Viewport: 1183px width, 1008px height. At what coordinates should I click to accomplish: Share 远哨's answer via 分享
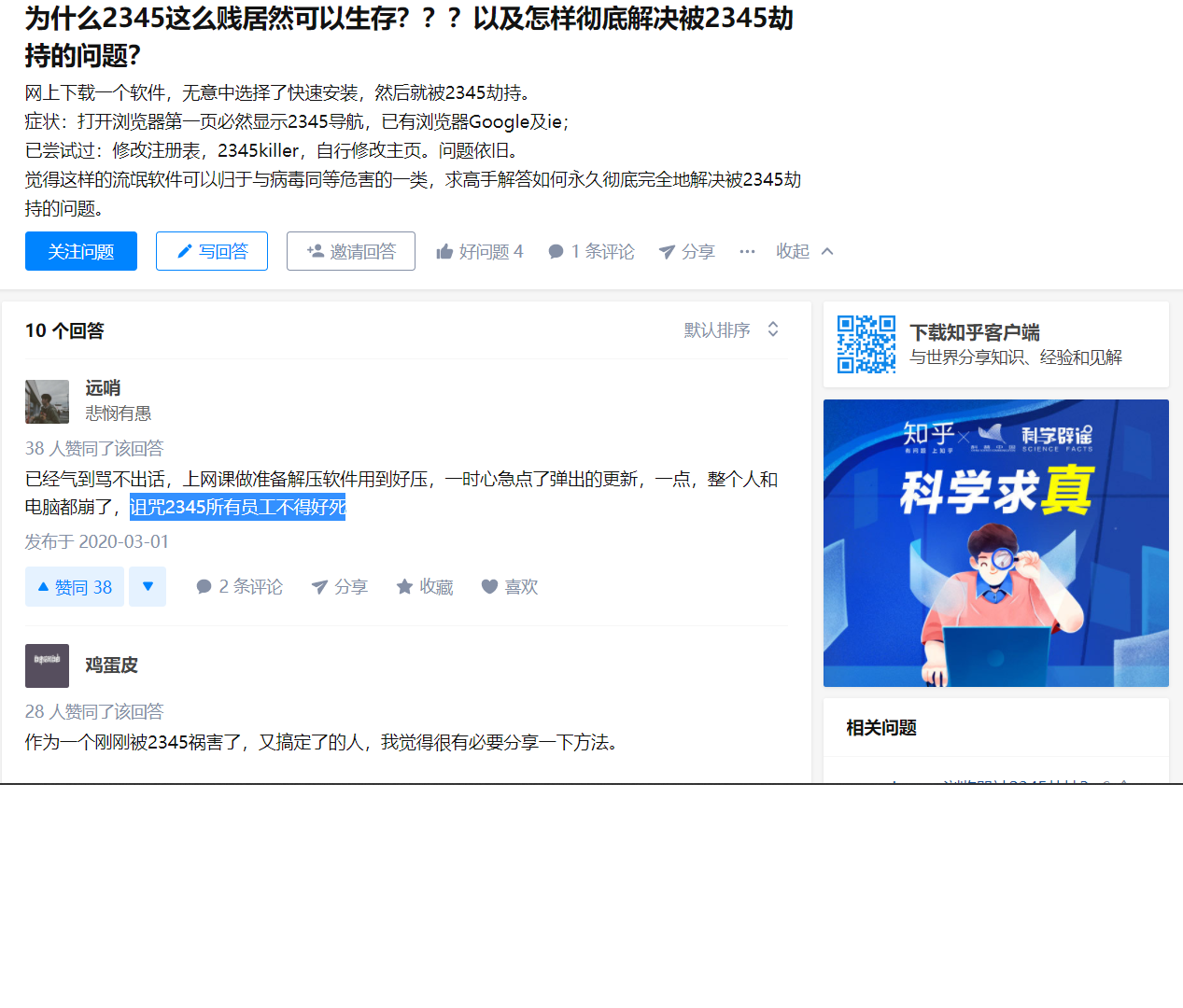coord(340,586)
